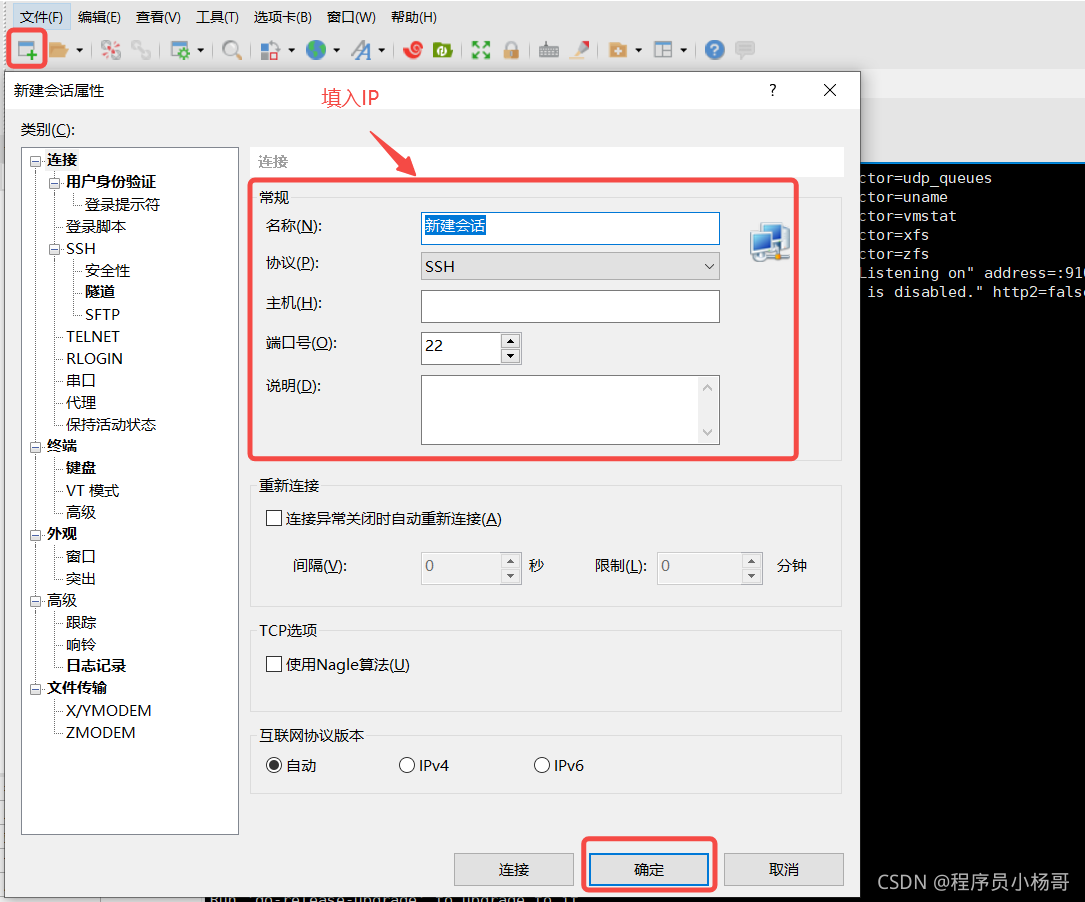Open the 文件(F) menu
Image resolution: width=1085 pixels, height=902 pixels.
(41, 17)
